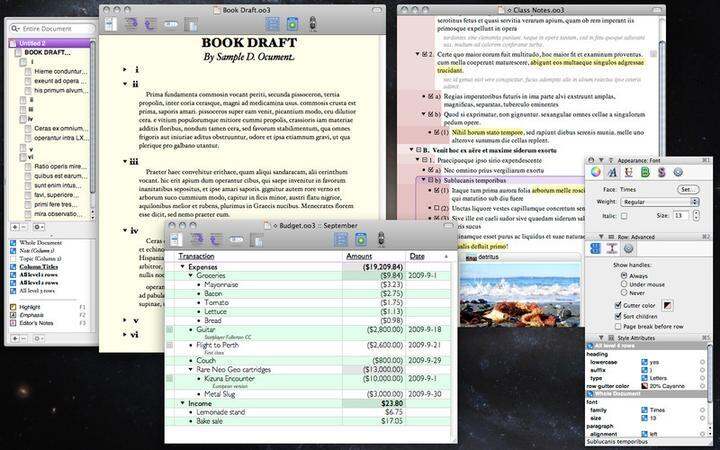This screenshot has width=720, height=450.
Task: Collapse the Expenses group in Budget
Action: pos(183,266)
